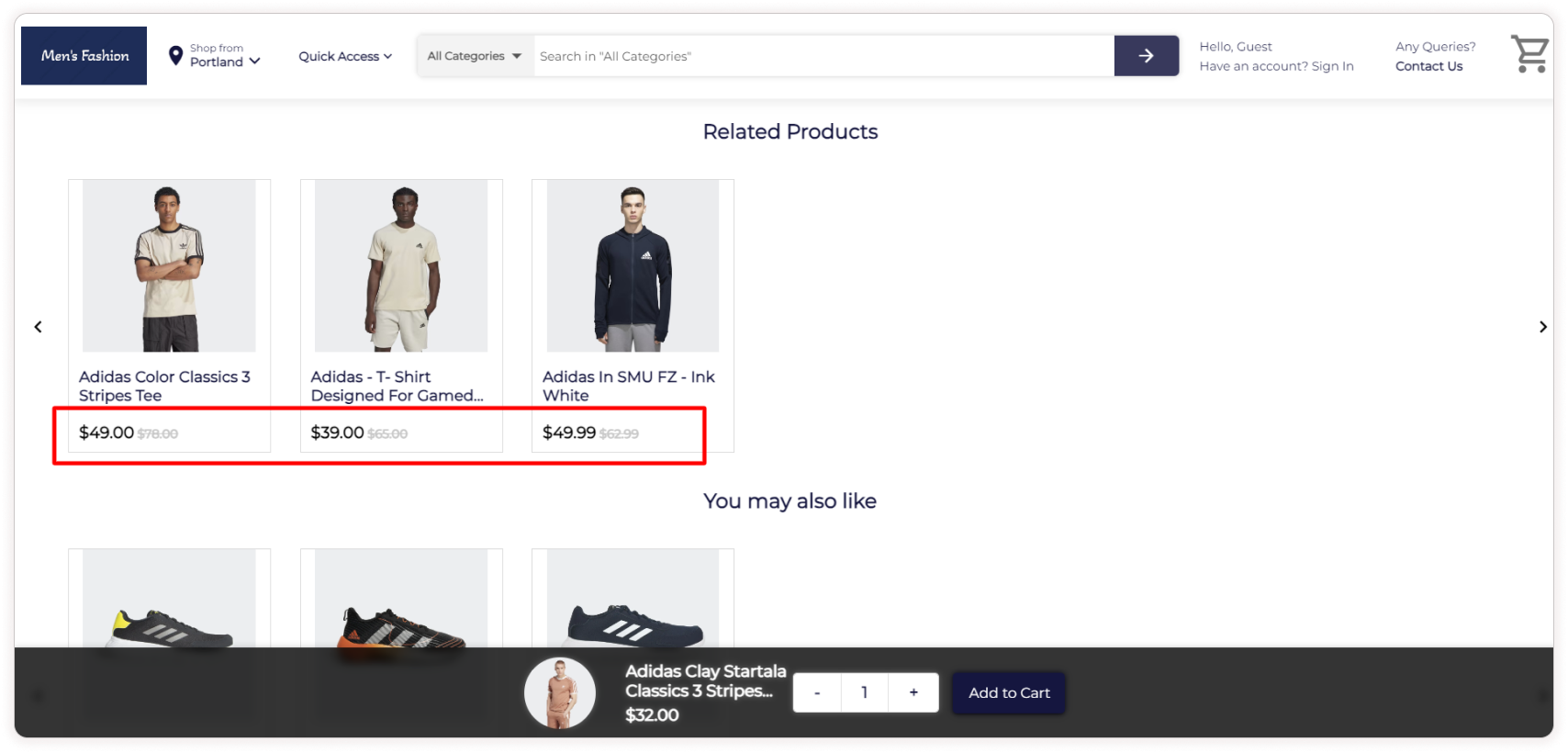Open the Adidas T-Shirt Designed For Gameday image
The height and width of the screenshot is (753, 1568).
click(401, 265)
